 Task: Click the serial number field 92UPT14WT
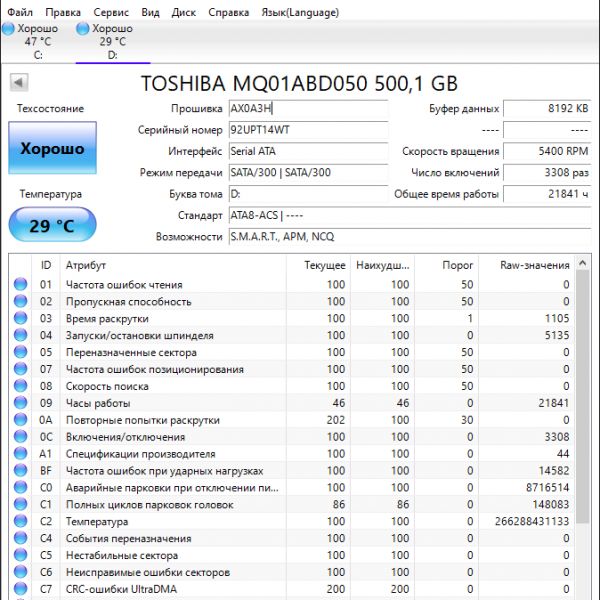306,131
